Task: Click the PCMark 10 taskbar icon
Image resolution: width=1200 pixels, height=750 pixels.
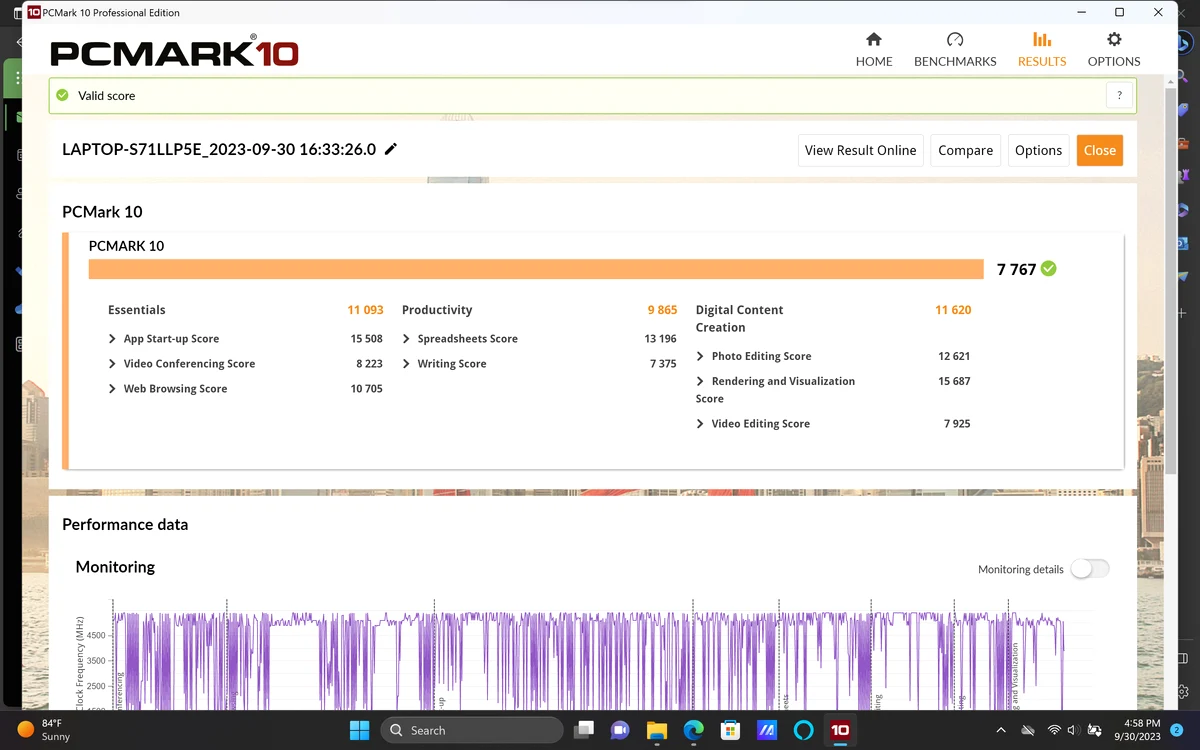Action: (x=840, y=730)
